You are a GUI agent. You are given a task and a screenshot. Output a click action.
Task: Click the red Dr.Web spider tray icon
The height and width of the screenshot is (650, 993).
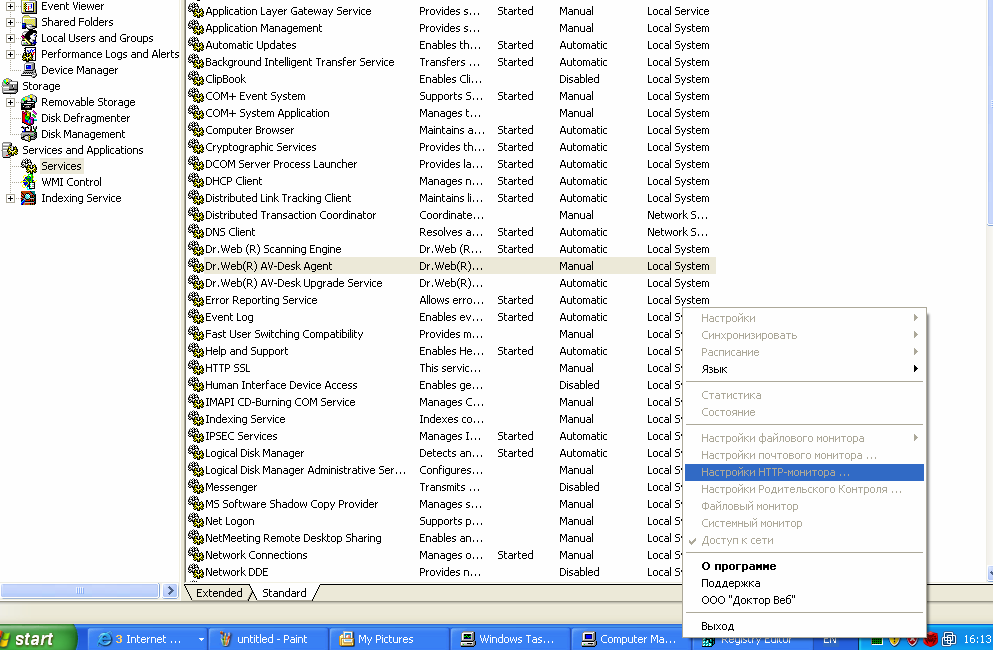930,639
